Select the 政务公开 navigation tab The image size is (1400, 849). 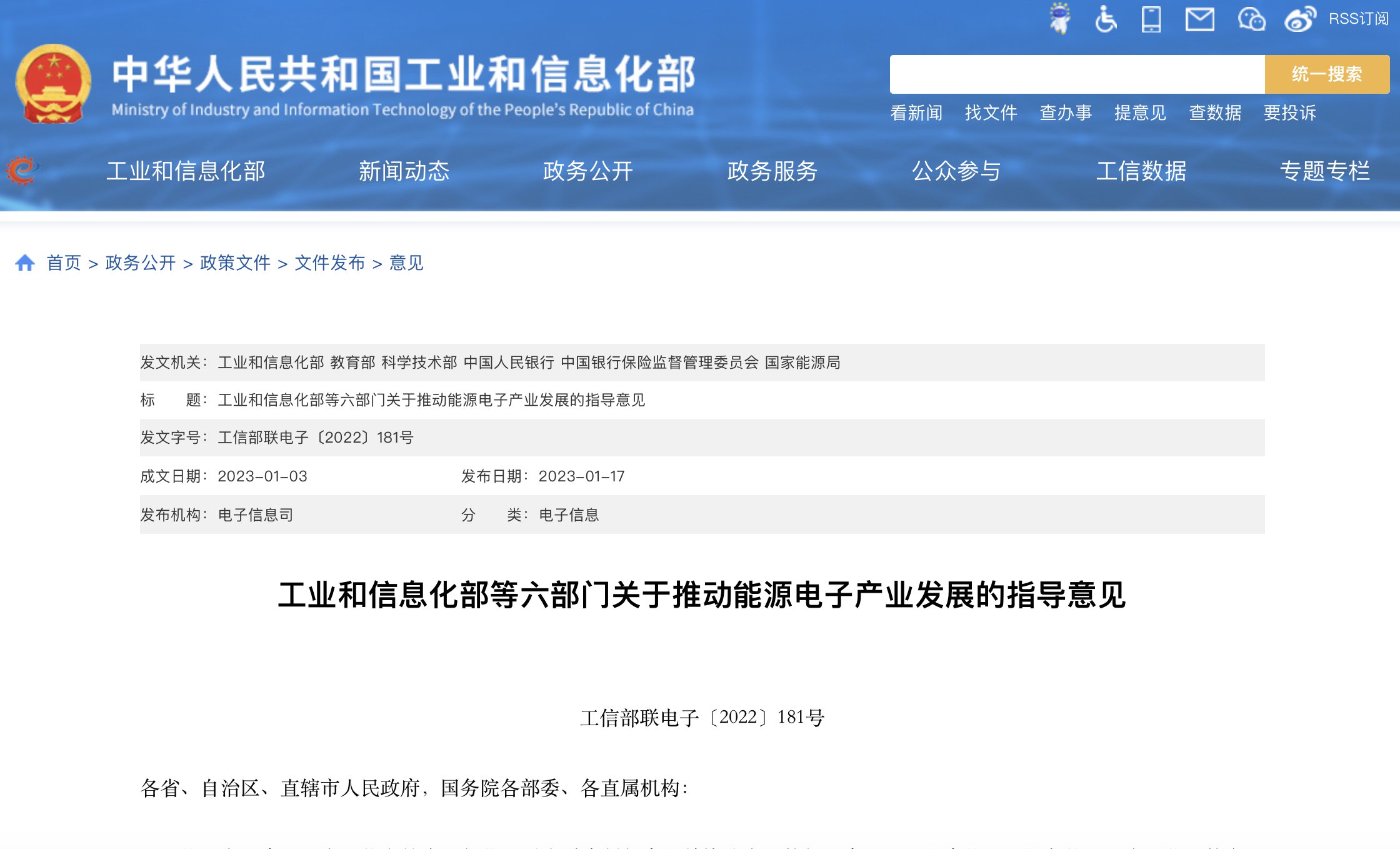coord(587,171)
